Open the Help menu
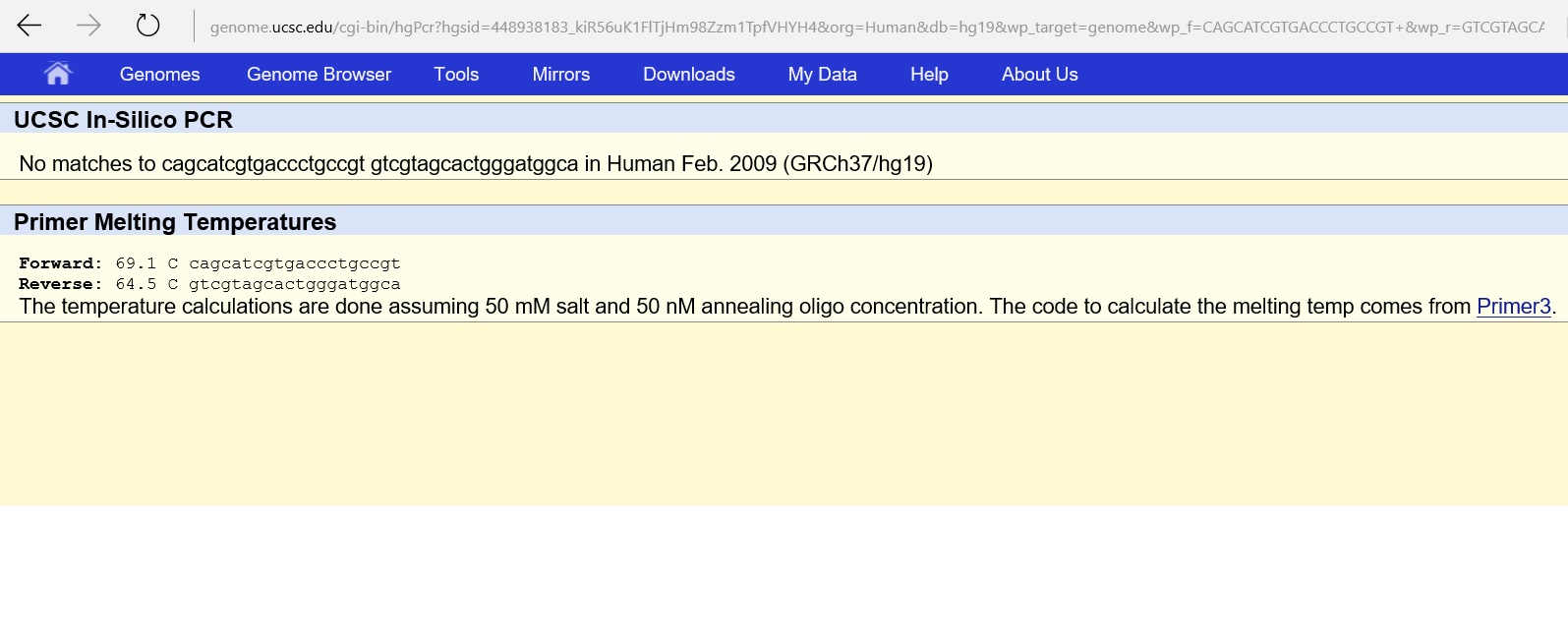 point(928,75)
